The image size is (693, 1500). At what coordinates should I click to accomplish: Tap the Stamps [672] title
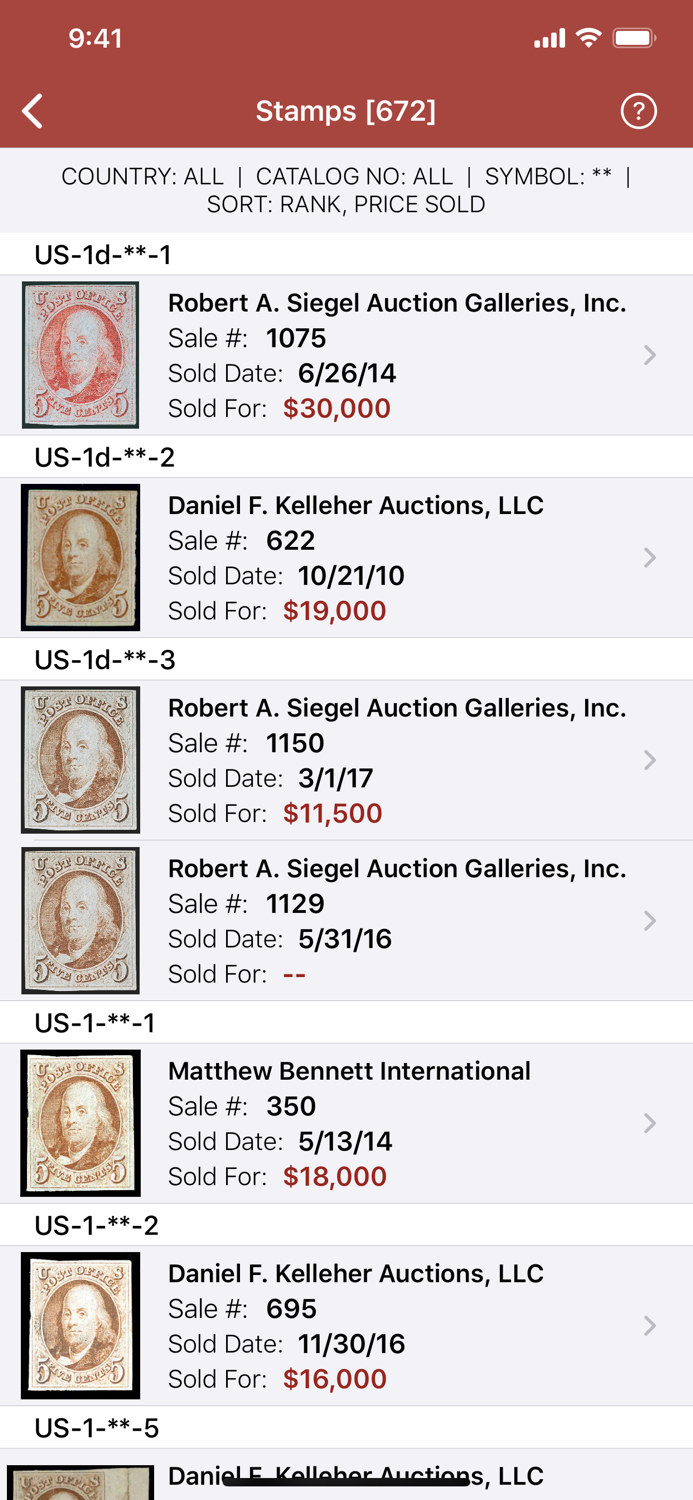point(345,111)
